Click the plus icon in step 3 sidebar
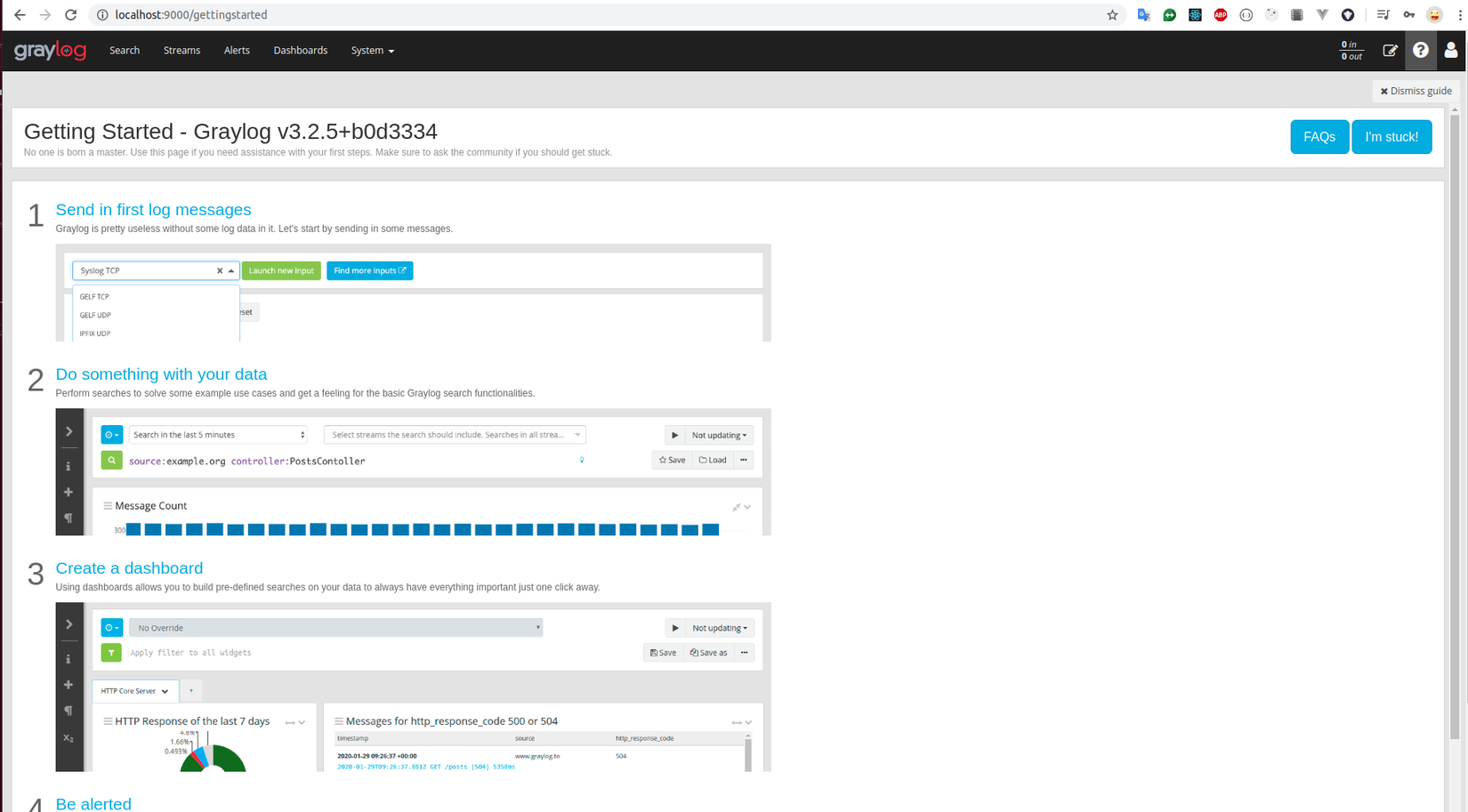The height and width of the screenshot is (812, 1468). (x=69, y=685)
